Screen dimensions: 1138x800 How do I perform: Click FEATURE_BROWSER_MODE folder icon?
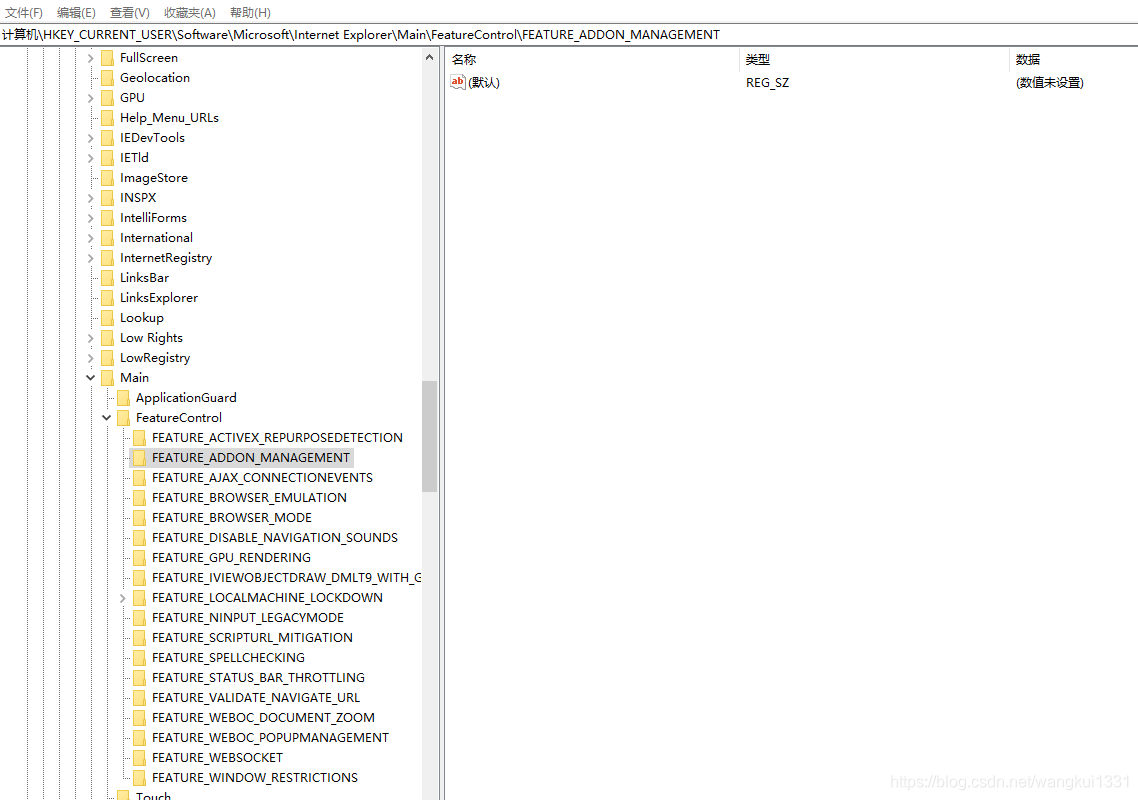(x=139, y=518)
